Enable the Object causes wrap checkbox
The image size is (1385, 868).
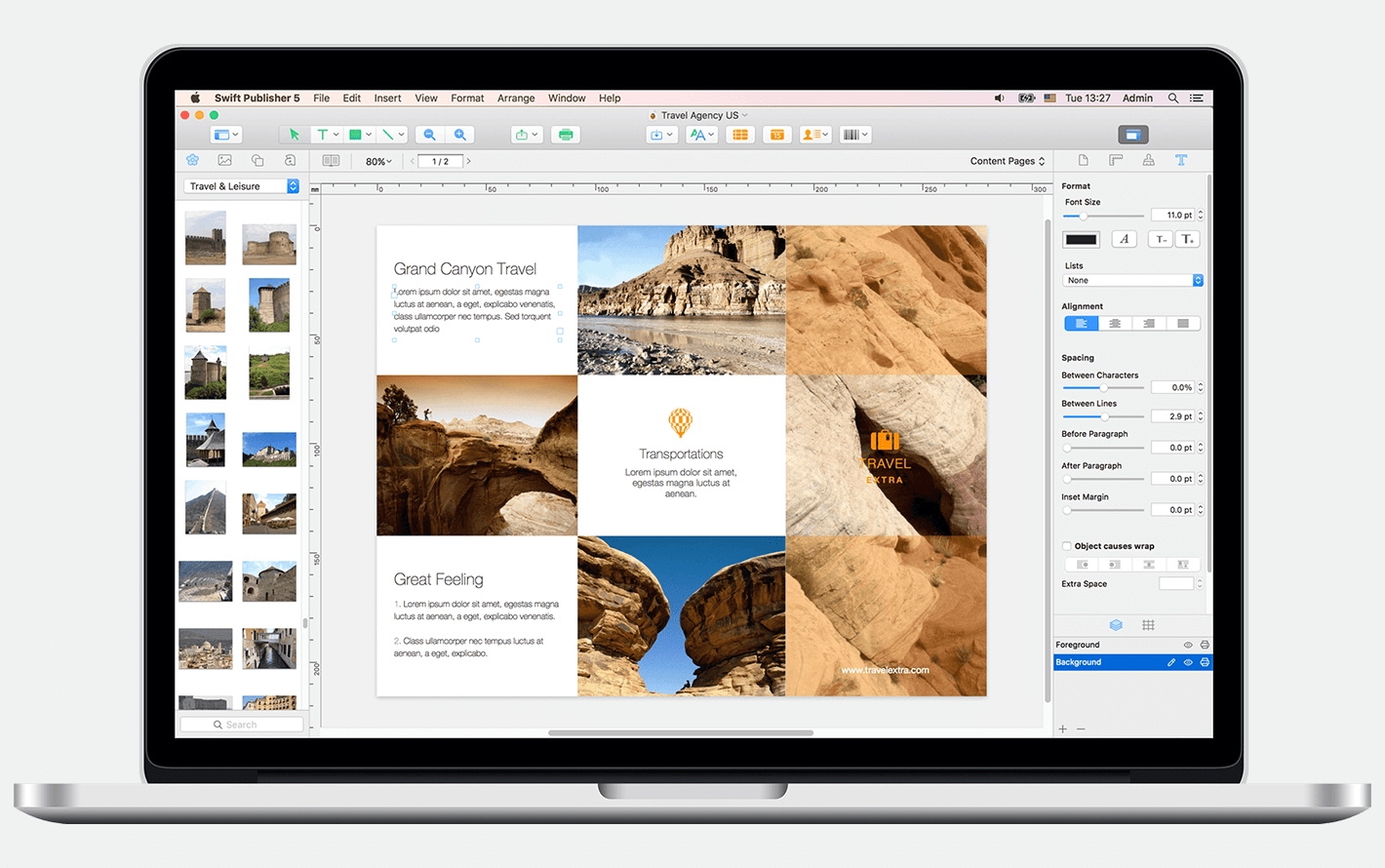click(1066, 546)
